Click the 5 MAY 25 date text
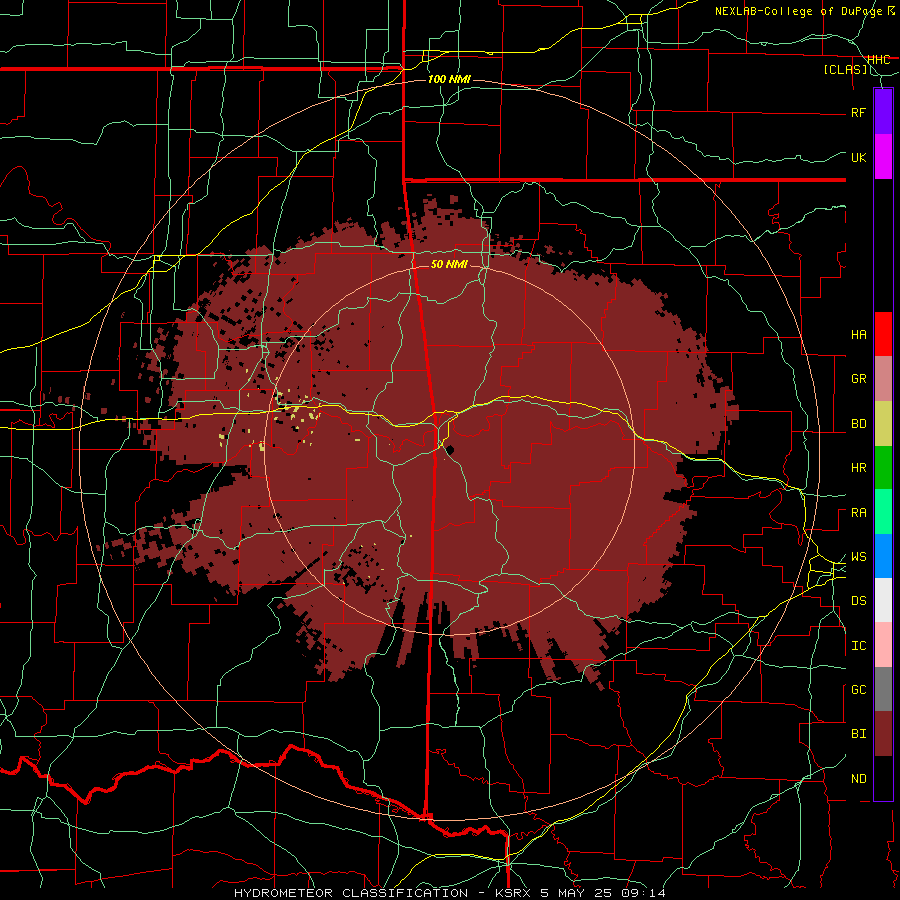 [577, 893]
